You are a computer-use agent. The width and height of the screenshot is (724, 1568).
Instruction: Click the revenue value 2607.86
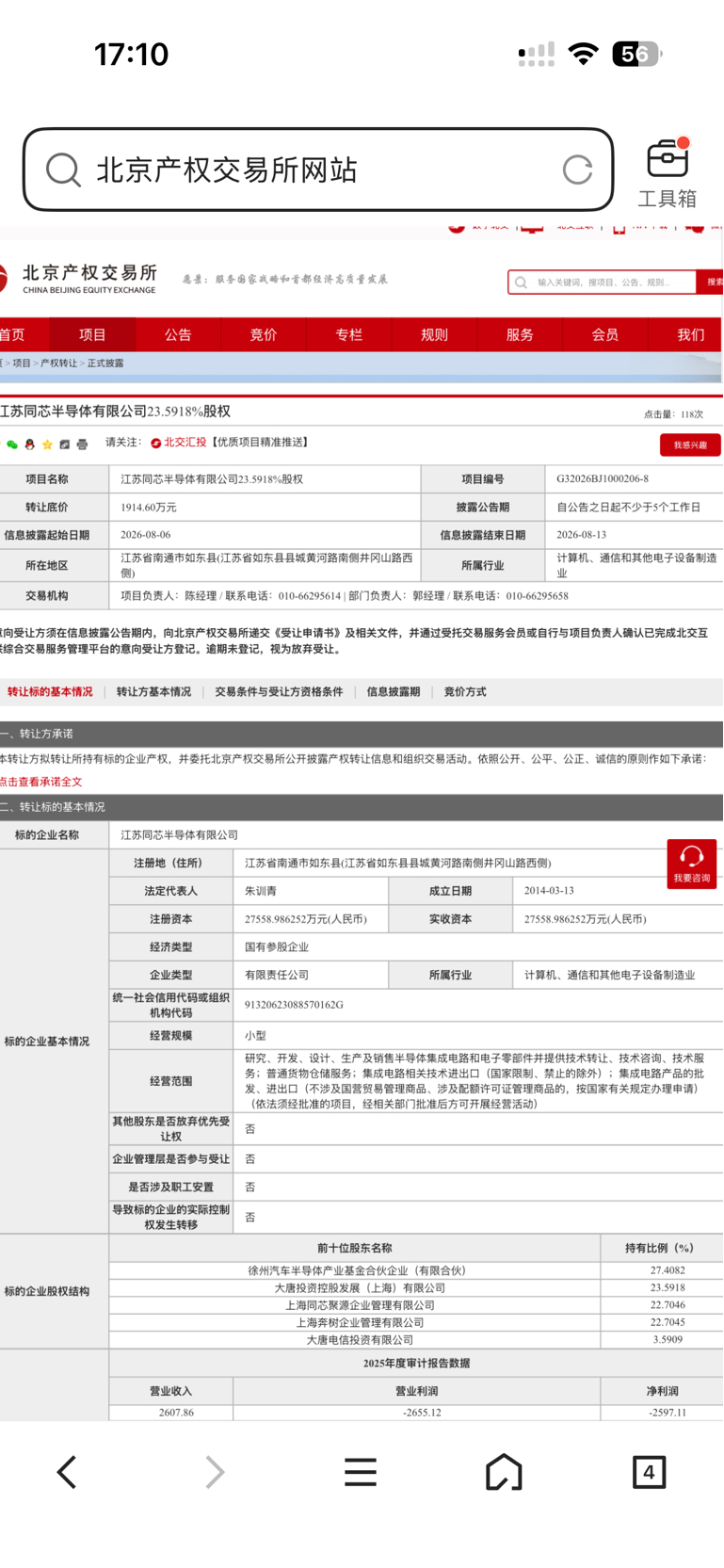click(x=177, y=1413)
